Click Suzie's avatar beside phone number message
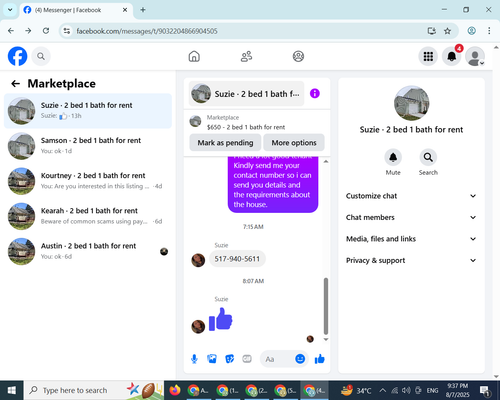This screenshot has width=500, height=400. [x=198, y=260]
